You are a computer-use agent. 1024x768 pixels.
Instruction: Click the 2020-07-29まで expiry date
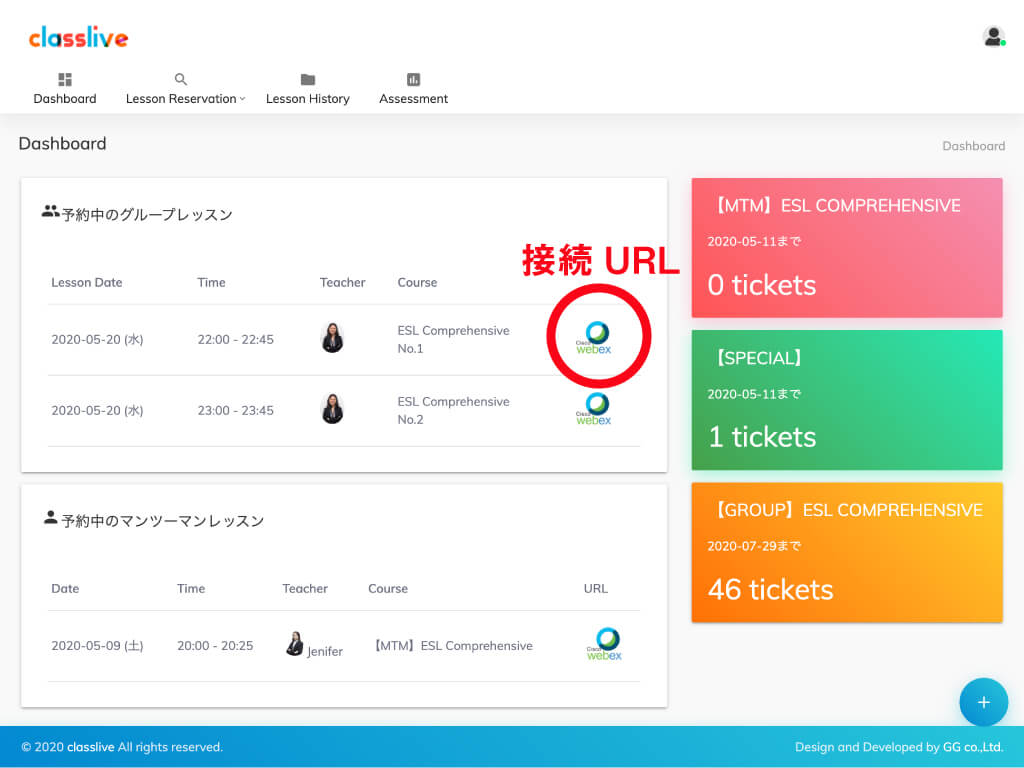(754, 546)
